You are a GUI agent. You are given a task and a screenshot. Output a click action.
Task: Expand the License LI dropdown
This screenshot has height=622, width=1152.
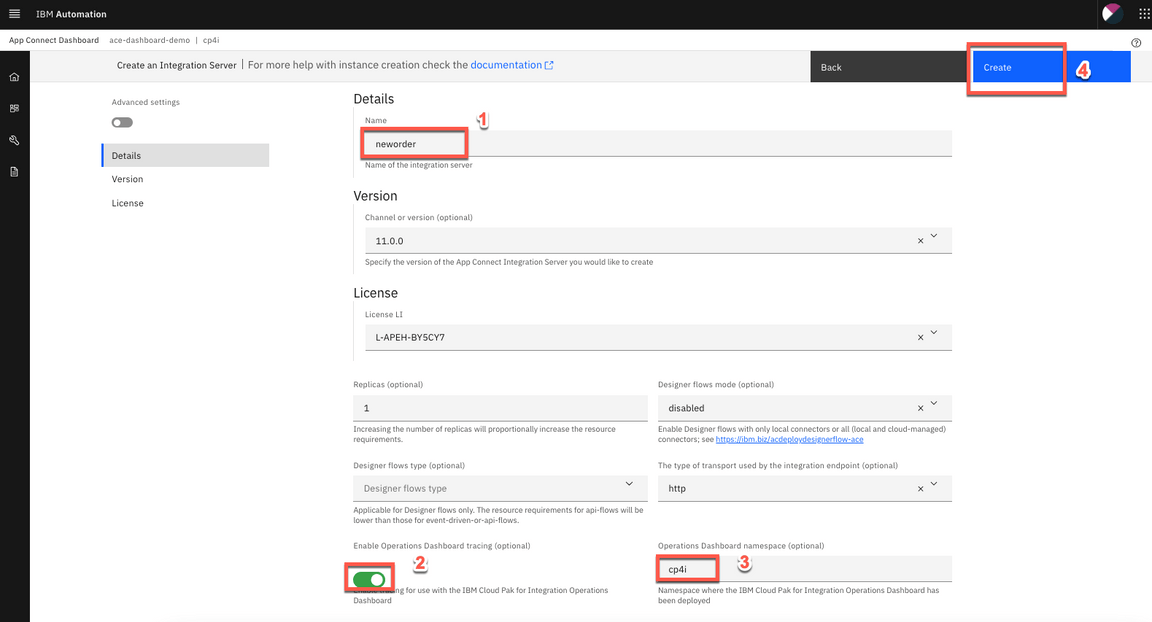click(x=934, y=333)
